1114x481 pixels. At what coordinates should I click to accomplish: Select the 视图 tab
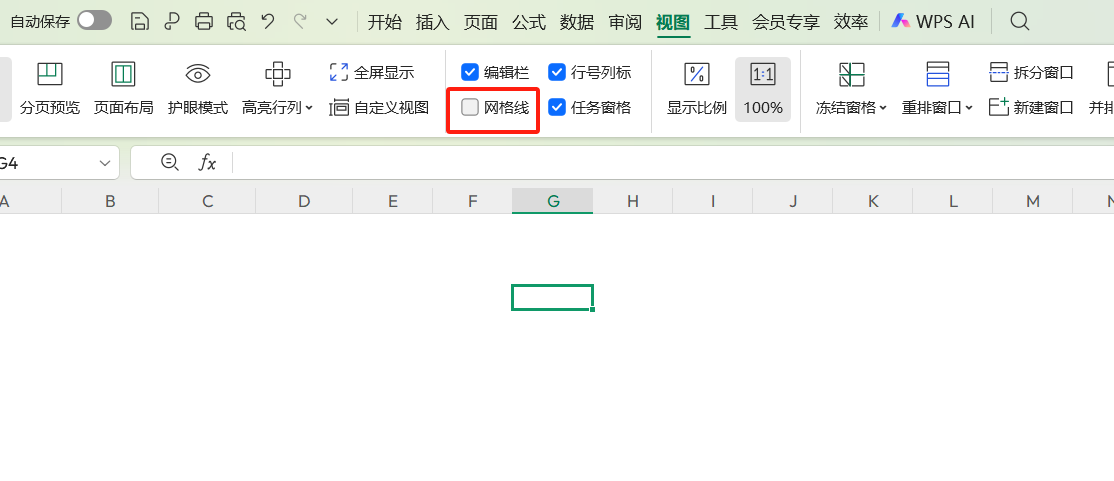673,22
